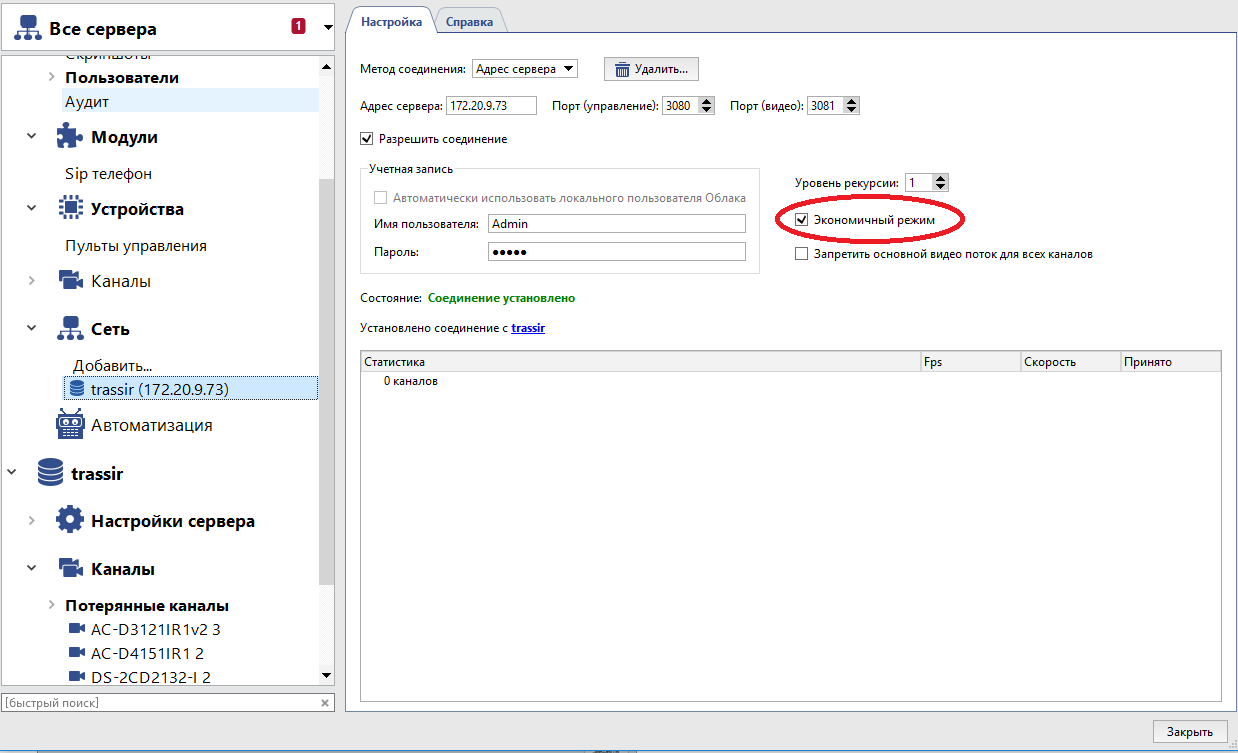Expand the Потерянные каналы node
Screen dimensions: 1238x753
click(x=51, y=605)
